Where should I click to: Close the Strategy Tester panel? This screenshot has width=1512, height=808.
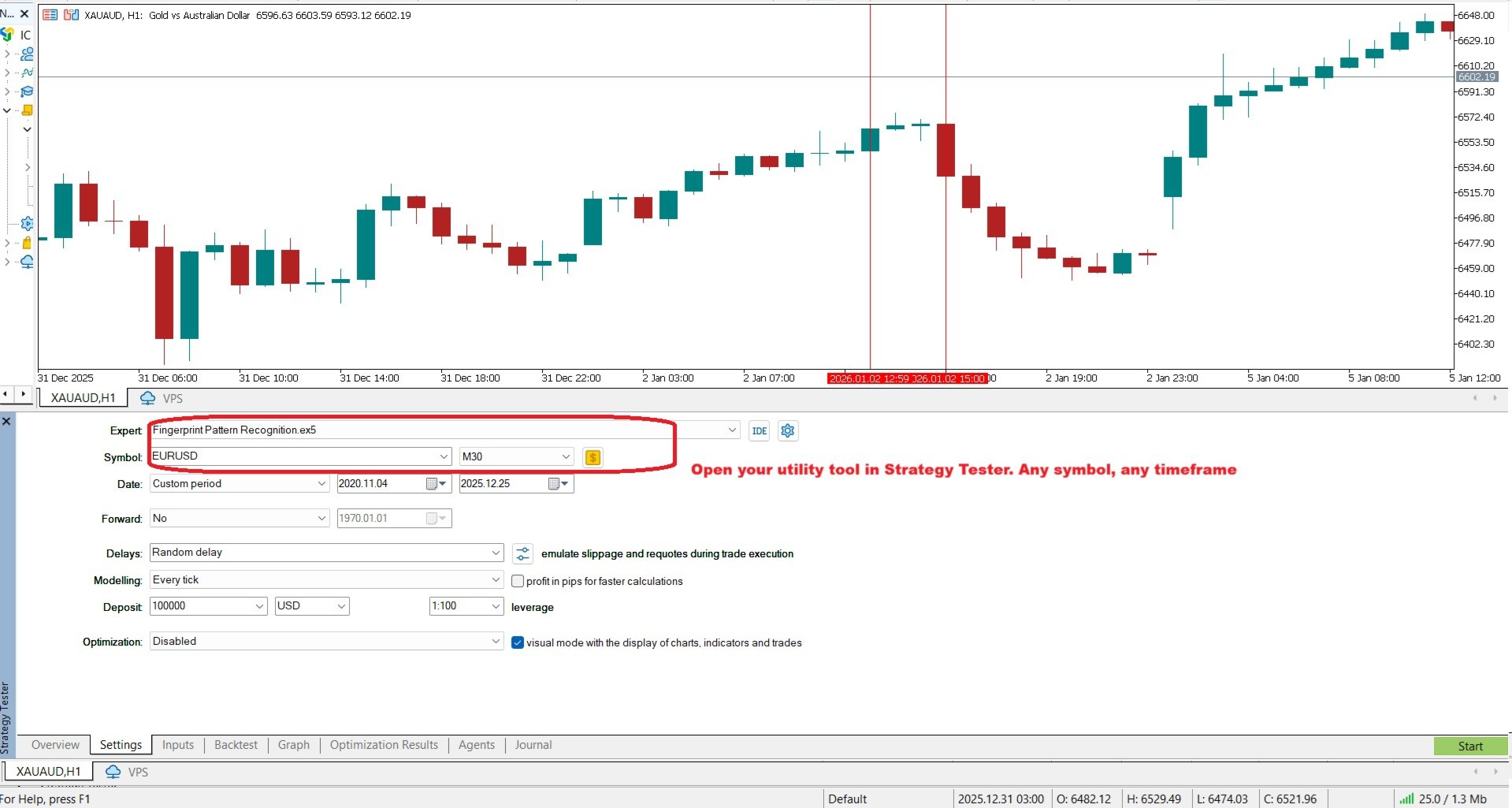click(x=6, y=421)
